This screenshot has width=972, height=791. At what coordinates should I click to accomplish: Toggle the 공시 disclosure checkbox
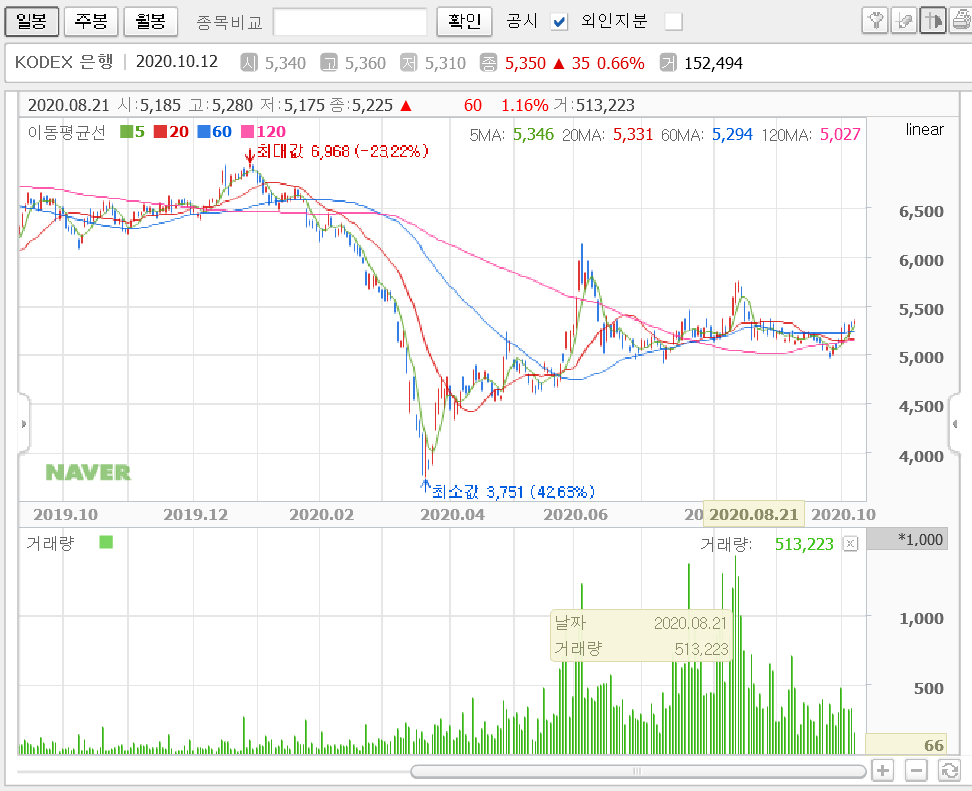(x=559, y=22)
